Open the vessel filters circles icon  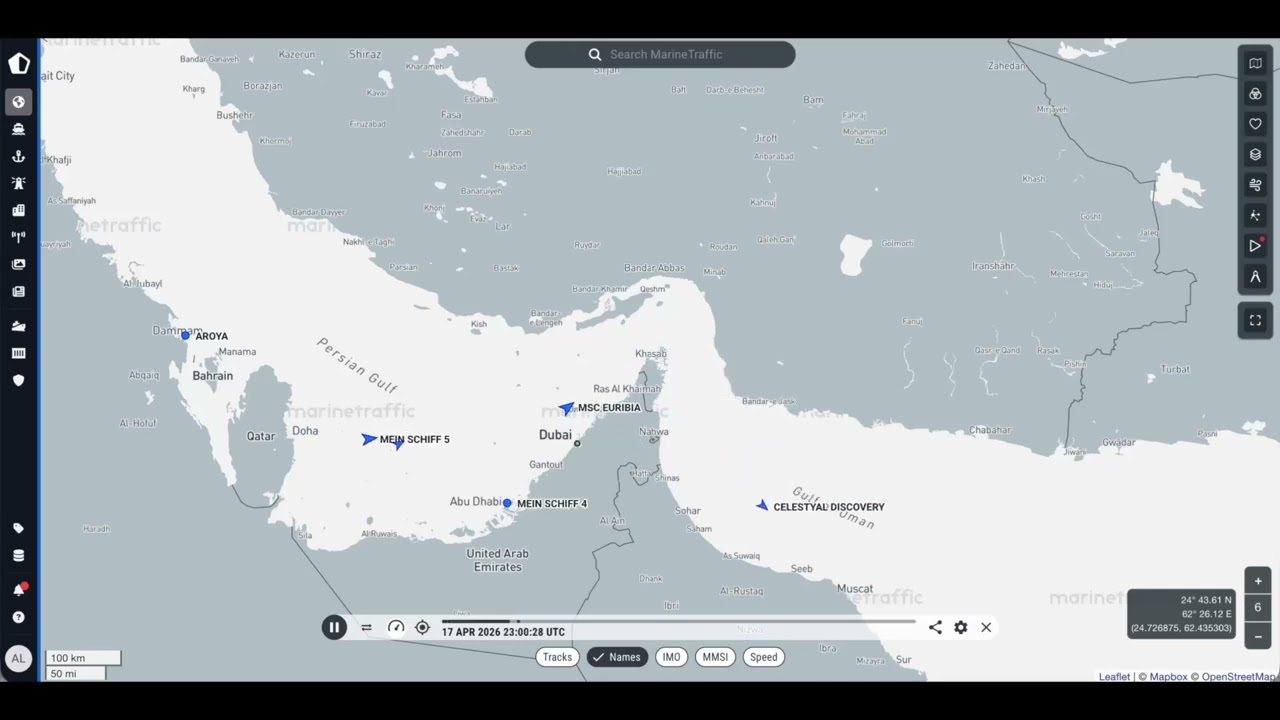pos(1255,94)
